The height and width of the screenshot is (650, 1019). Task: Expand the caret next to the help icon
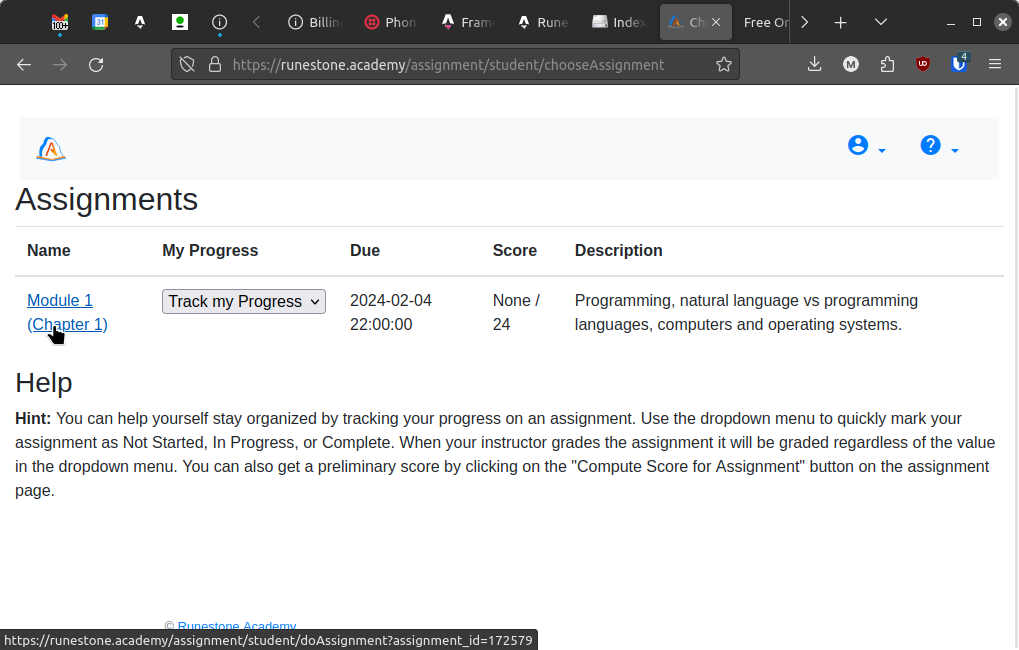click(x=953, y=150)
